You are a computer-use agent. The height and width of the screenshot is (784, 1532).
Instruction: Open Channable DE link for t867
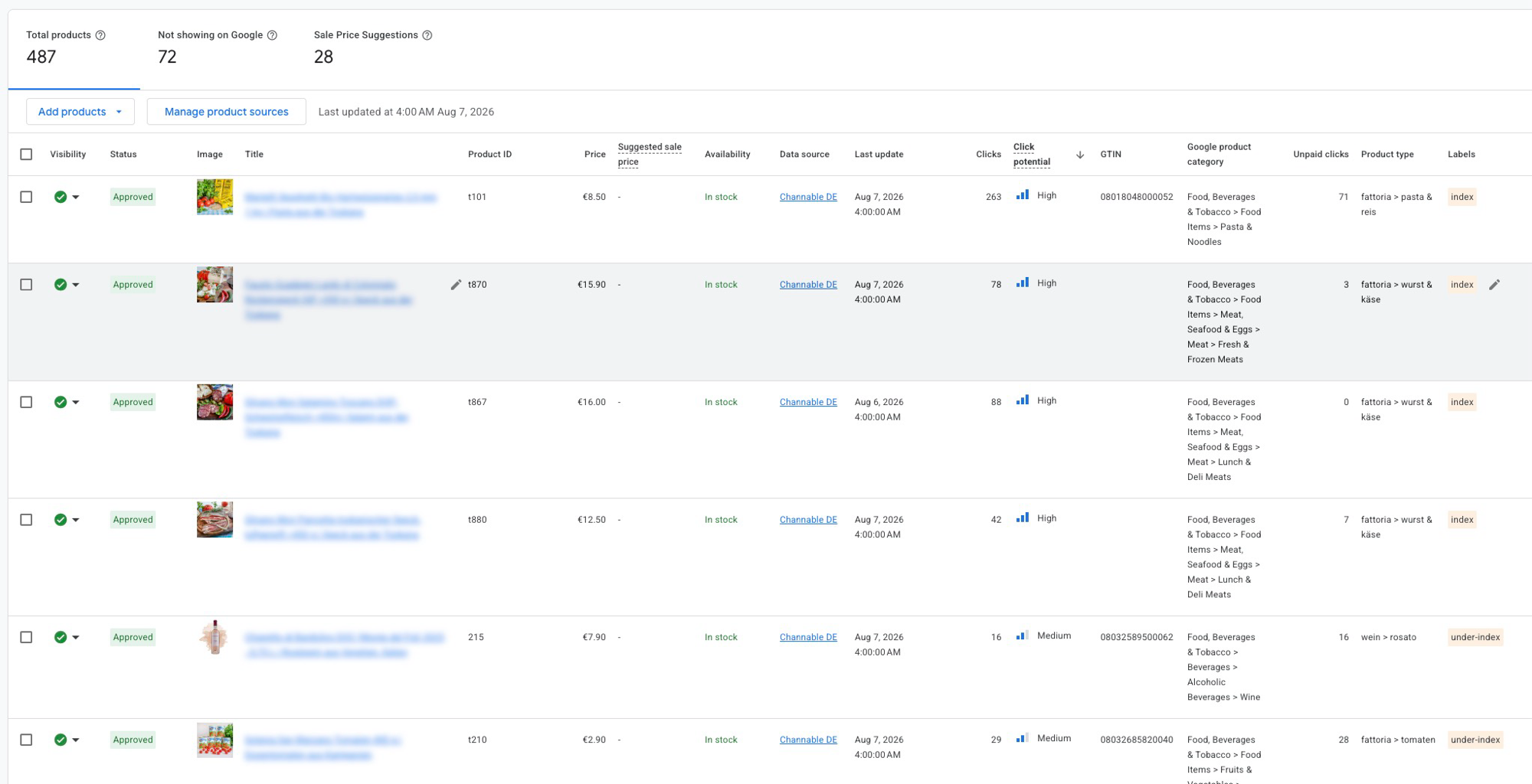[x=808, y=403]
